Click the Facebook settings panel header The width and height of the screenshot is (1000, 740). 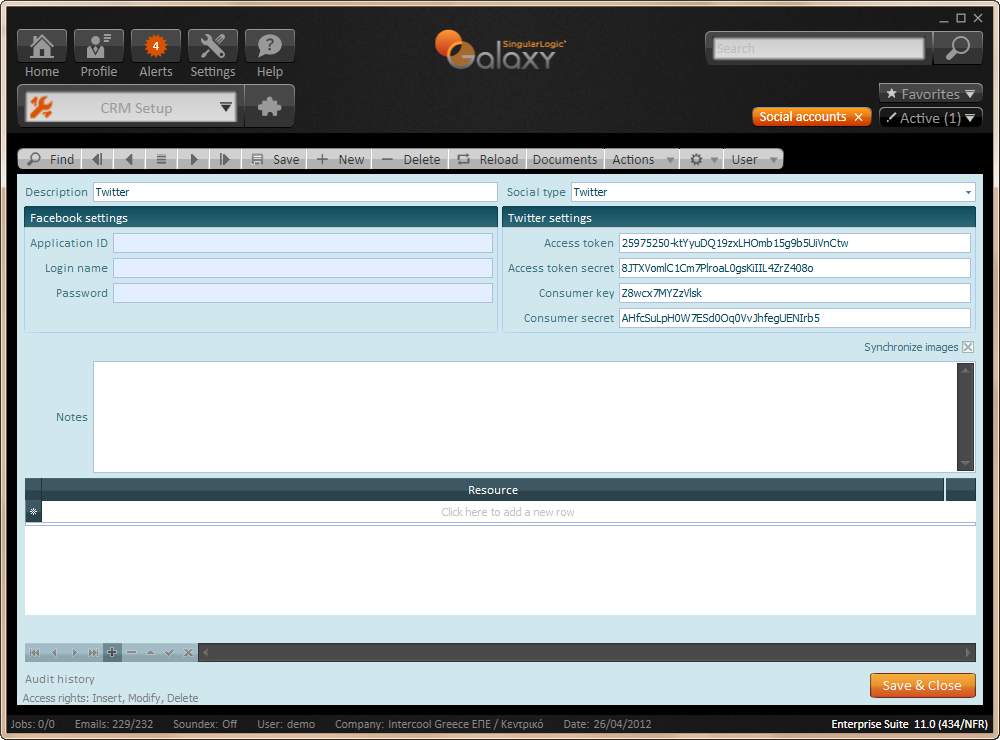(261, 218)
